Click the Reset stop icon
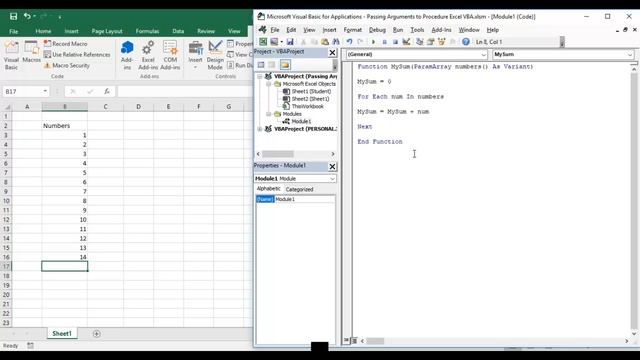The image size is (640, 360). [x=395, y=42]
